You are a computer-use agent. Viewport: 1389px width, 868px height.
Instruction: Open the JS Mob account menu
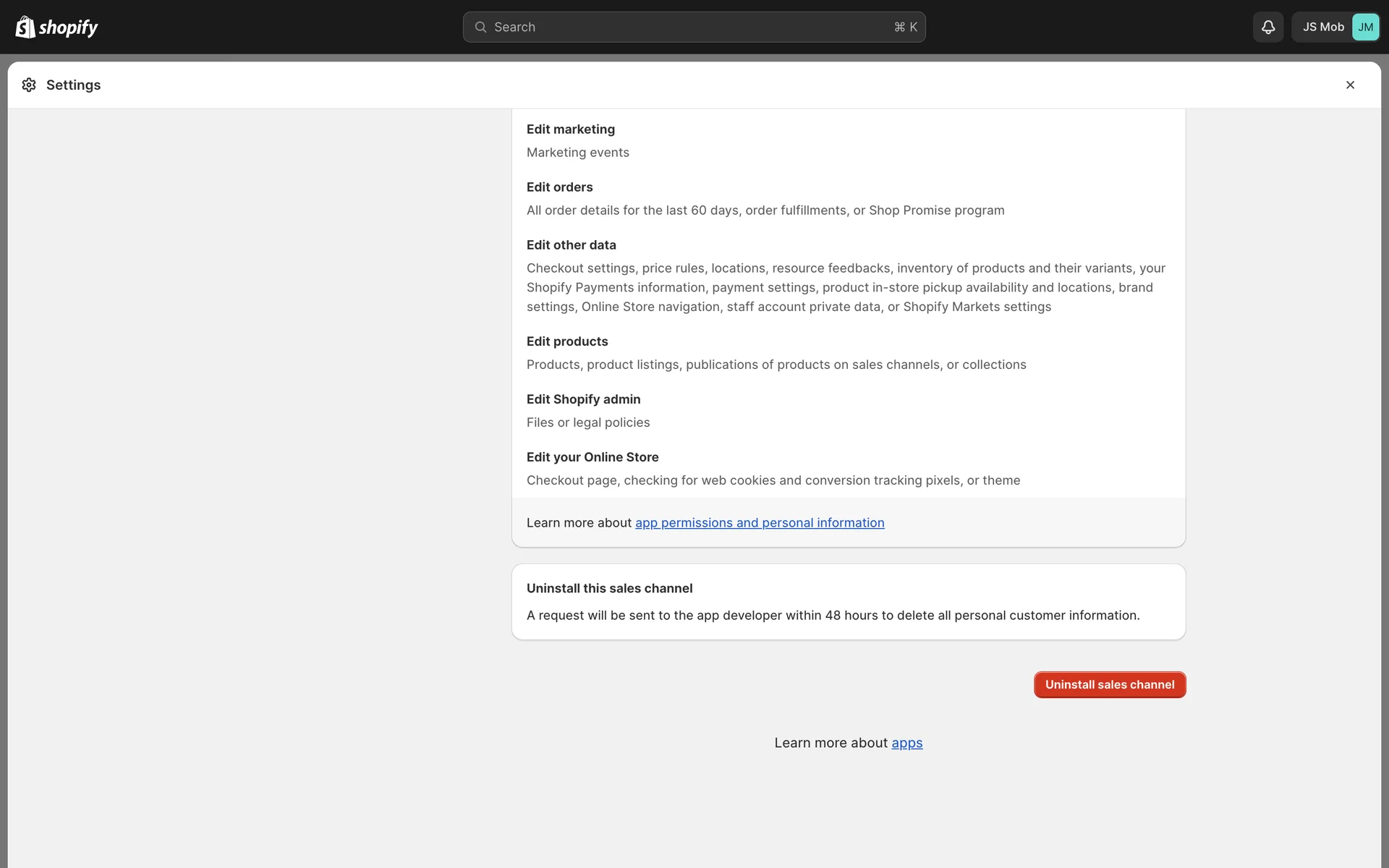(1322, 27)
